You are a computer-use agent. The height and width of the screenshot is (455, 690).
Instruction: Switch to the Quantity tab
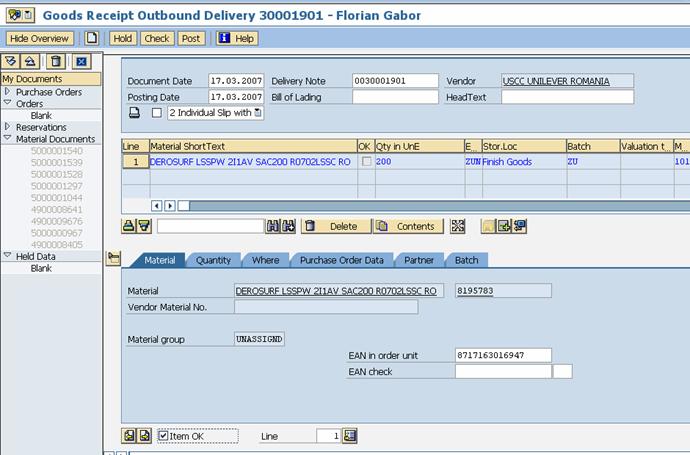click(213, 260)
